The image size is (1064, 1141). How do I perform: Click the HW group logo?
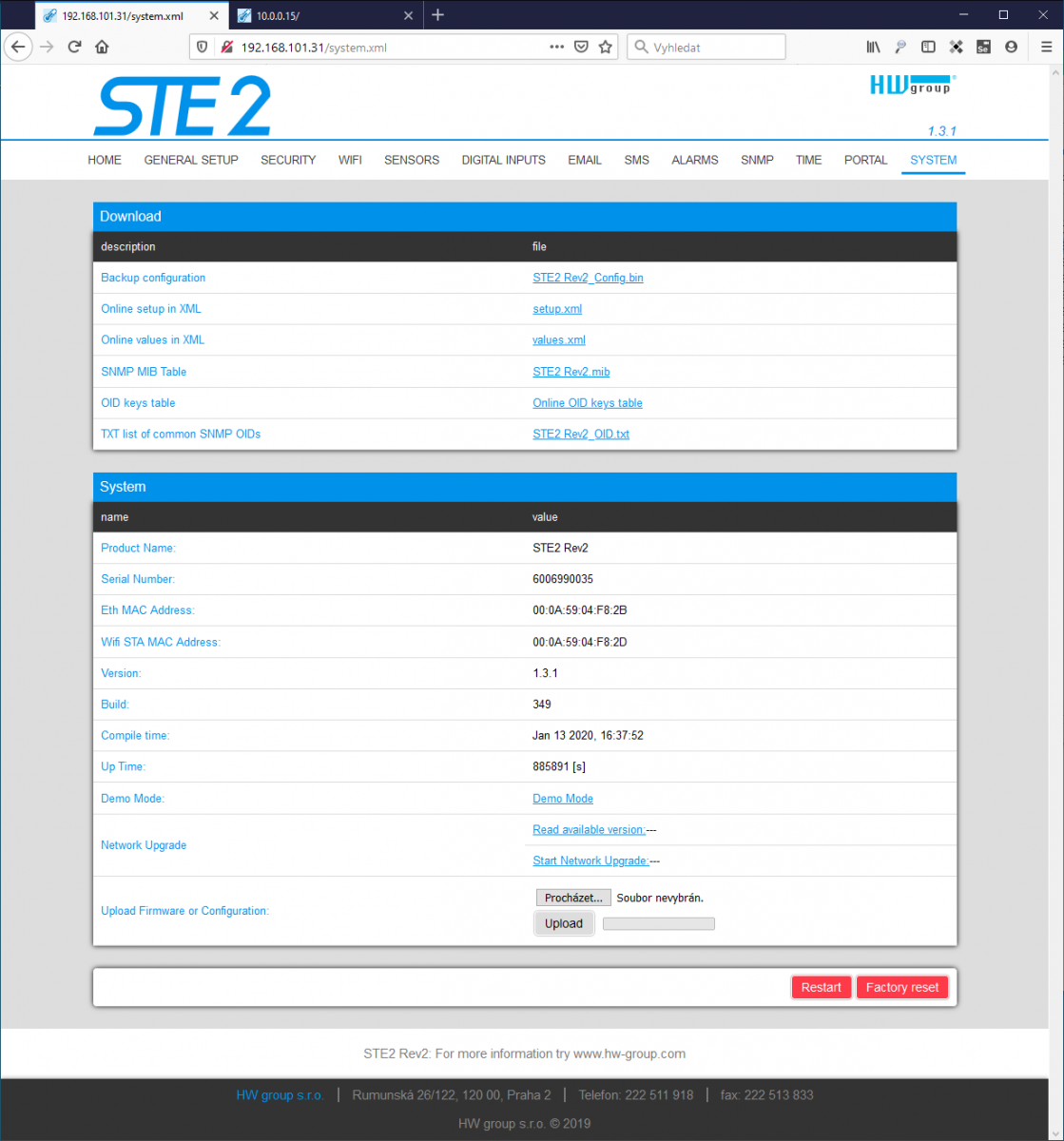[912, 84]
